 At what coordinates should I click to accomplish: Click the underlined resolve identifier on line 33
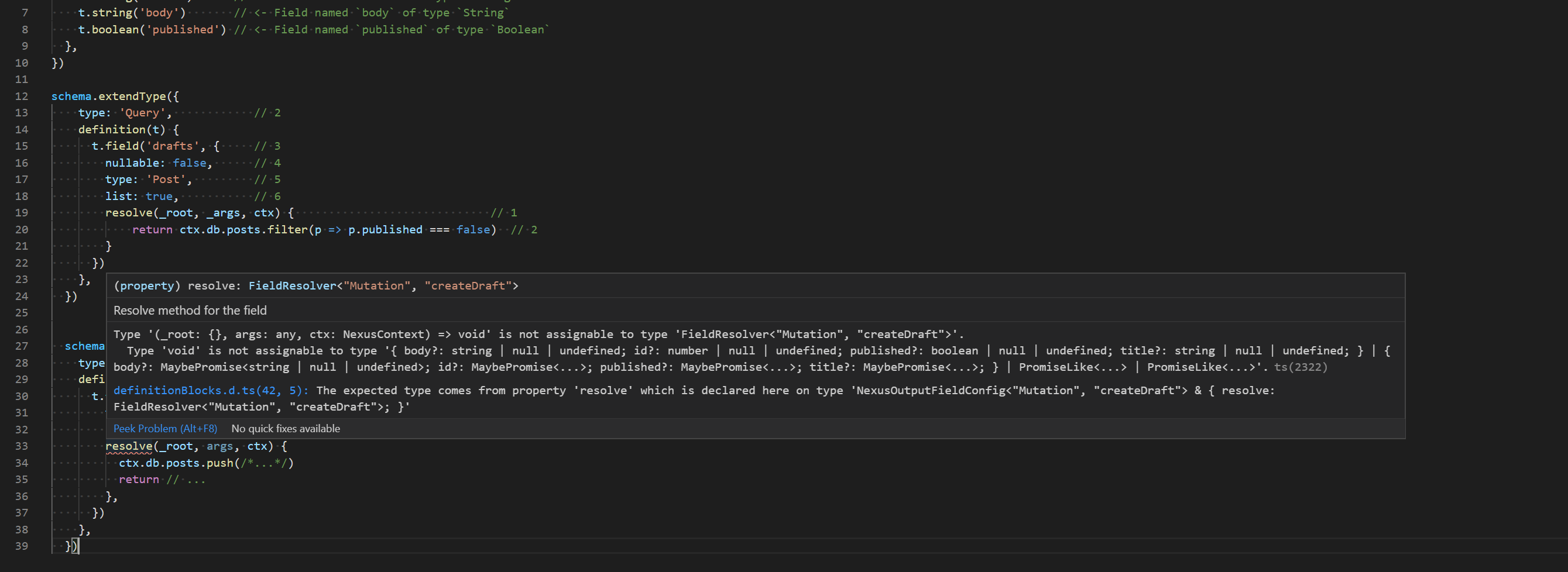pyautogui.click(x=128, y=446)
